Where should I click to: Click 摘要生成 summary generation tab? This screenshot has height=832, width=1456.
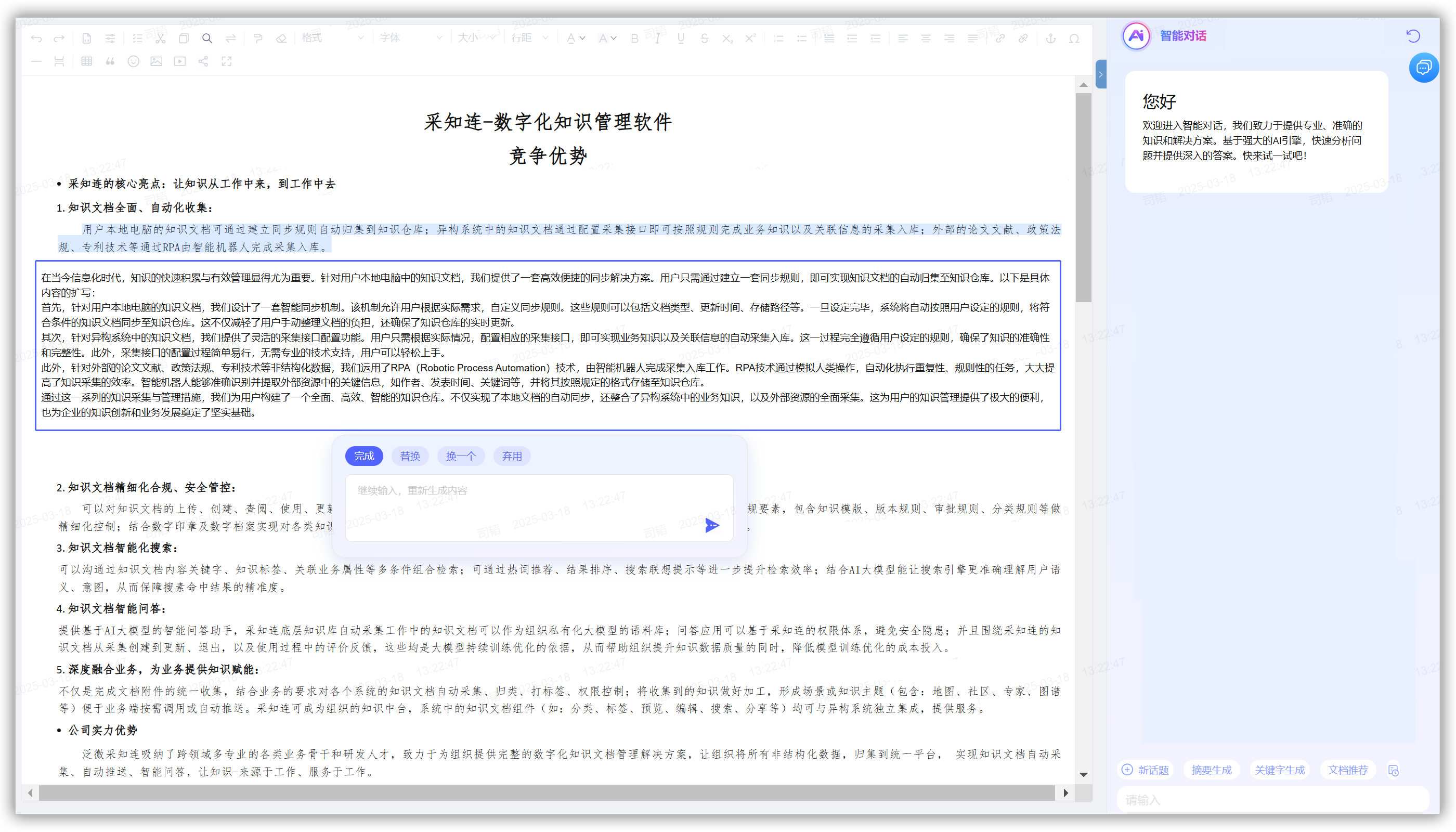(x=1212, y=770)
